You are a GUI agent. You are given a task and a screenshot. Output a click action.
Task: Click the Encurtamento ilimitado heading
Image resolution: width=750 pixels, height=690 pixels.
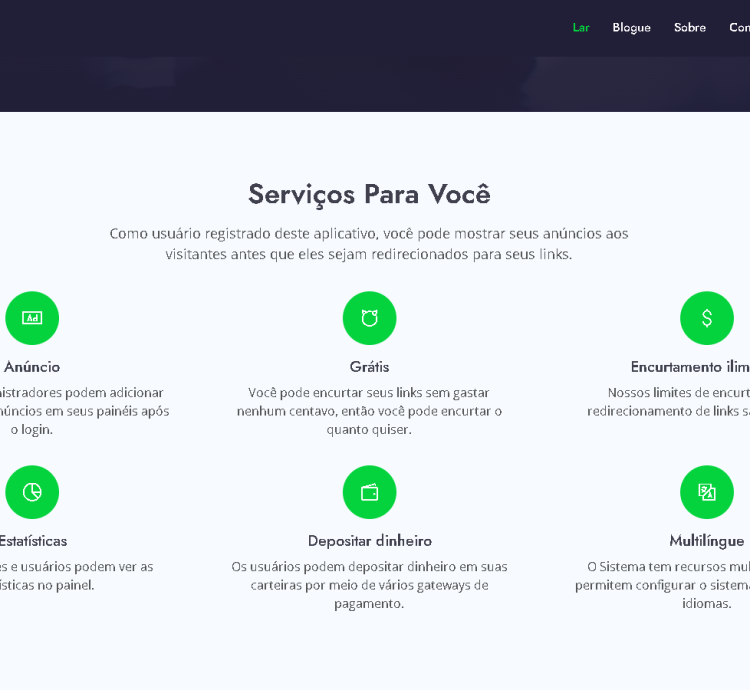click(690, 367)
